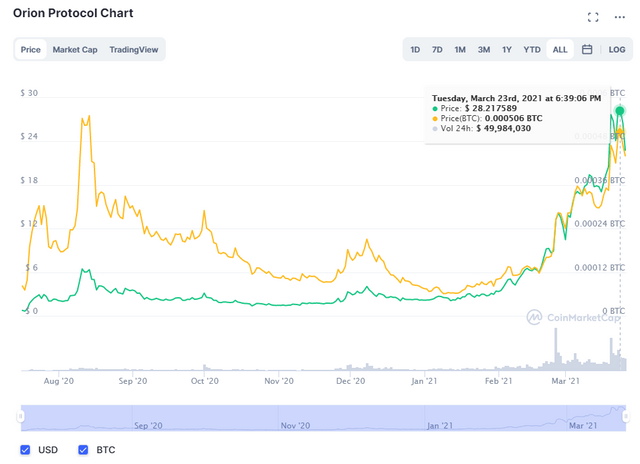This screenshot has width=640, height=464.
Task: Select the 7D time range
Action: pyautogui.click(x=437, y=49)
